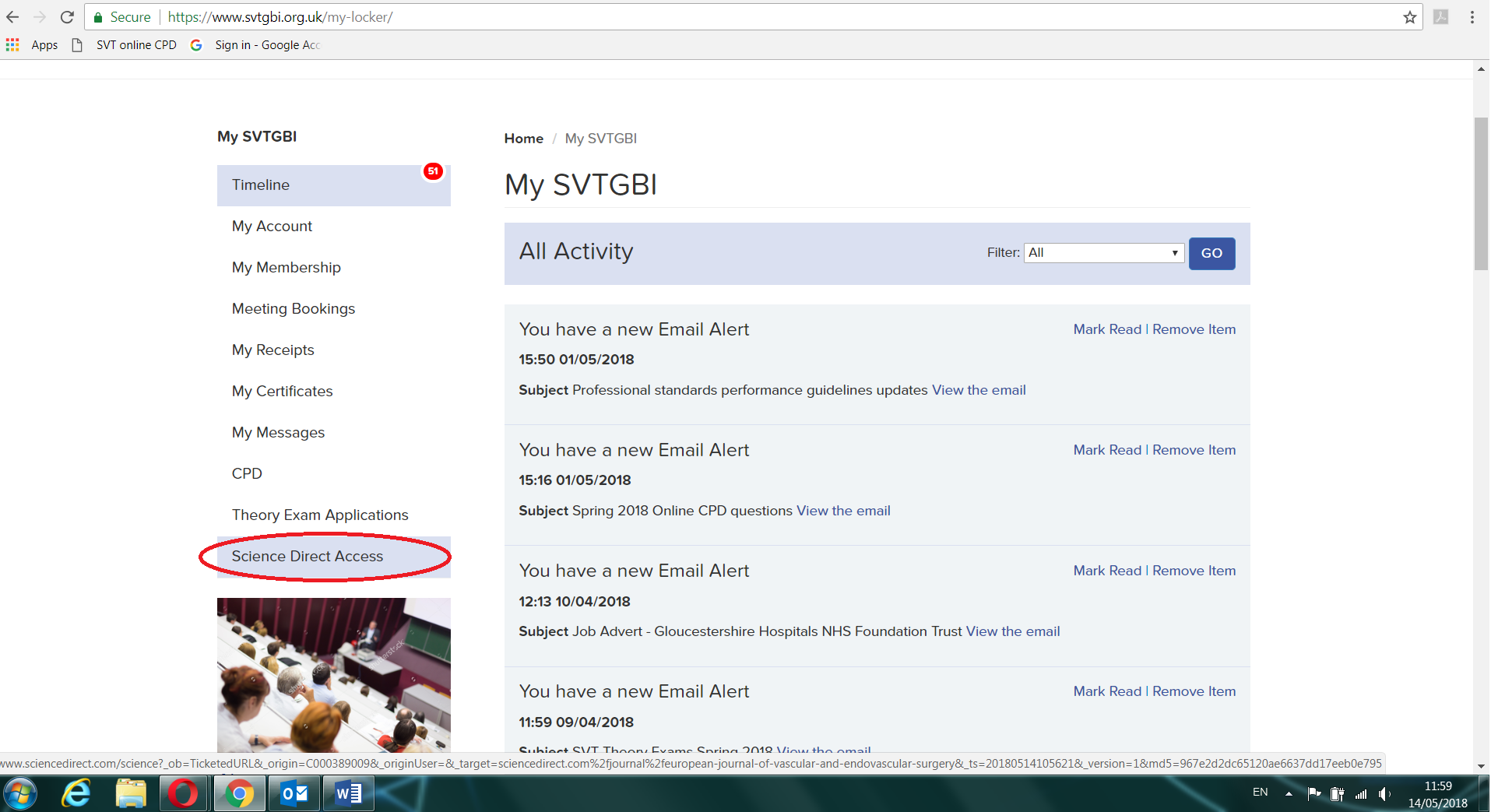Remove the Gloucestershire Hospitals job advert item
Screen dimensions: 1491x812
tap(1194, 571)
